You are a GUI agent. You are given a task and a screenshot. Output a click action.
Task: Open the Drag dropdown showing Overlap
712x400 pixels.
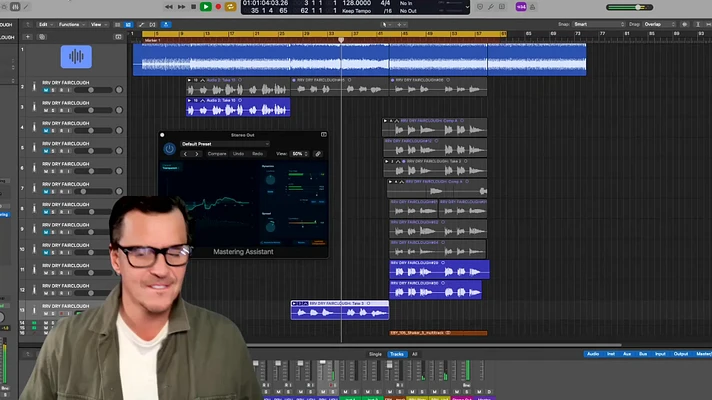[659, 25]
